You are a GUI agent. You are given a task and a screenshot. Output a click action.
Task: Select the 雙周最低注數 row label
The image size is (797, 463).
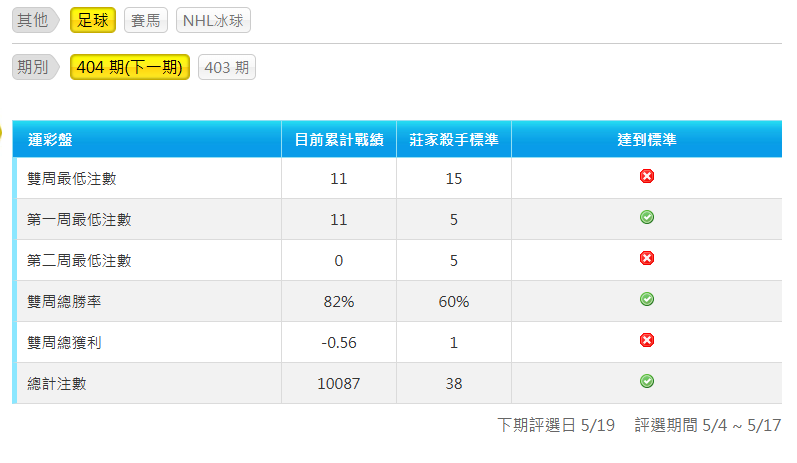pos(72,179)
